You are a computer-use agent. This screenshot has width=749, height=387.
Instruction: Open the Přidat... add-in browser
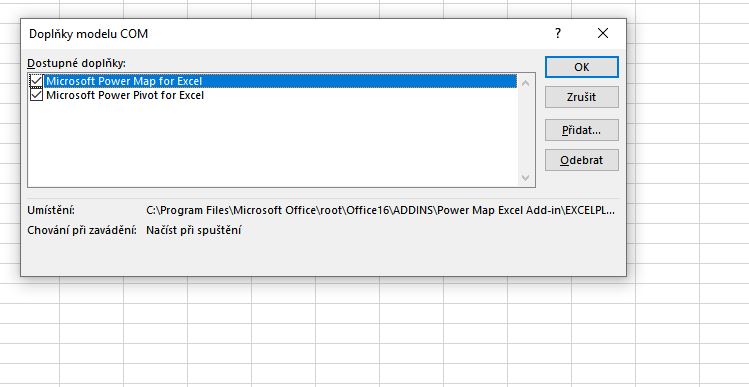coord(582,130)
